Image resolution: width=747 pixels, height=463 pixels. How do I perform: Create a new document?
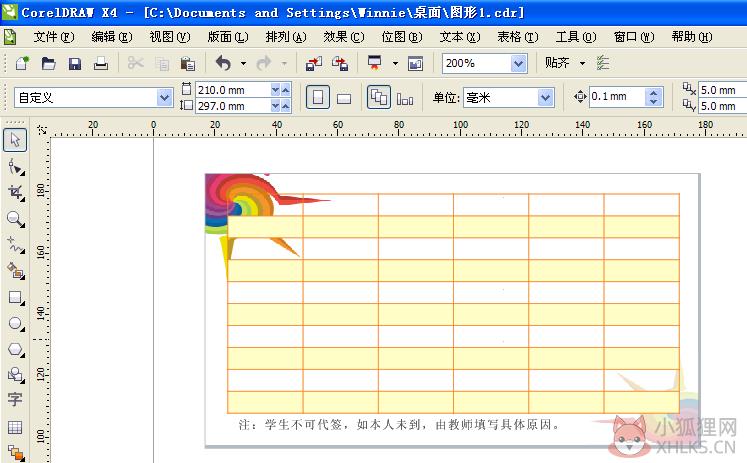point(21,63)
